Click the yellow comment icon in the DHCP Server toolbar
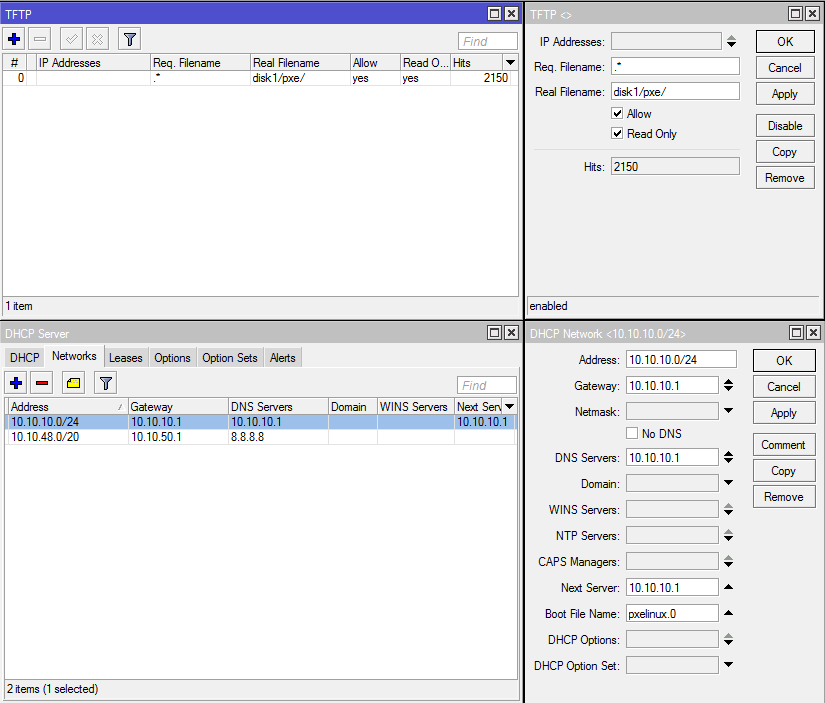The width and height of the screenshot is (825, 703). (74, 383)
